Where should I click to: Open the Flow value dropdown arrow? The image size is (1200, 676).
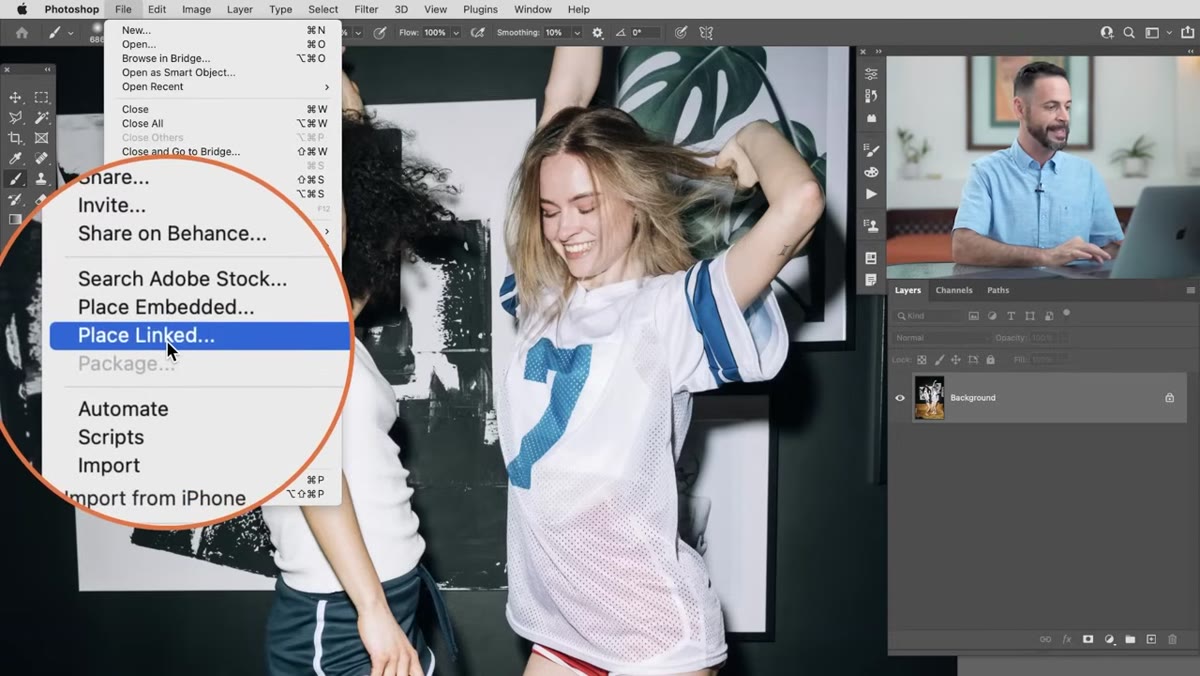pyautogui.click(x=456, y=33)
